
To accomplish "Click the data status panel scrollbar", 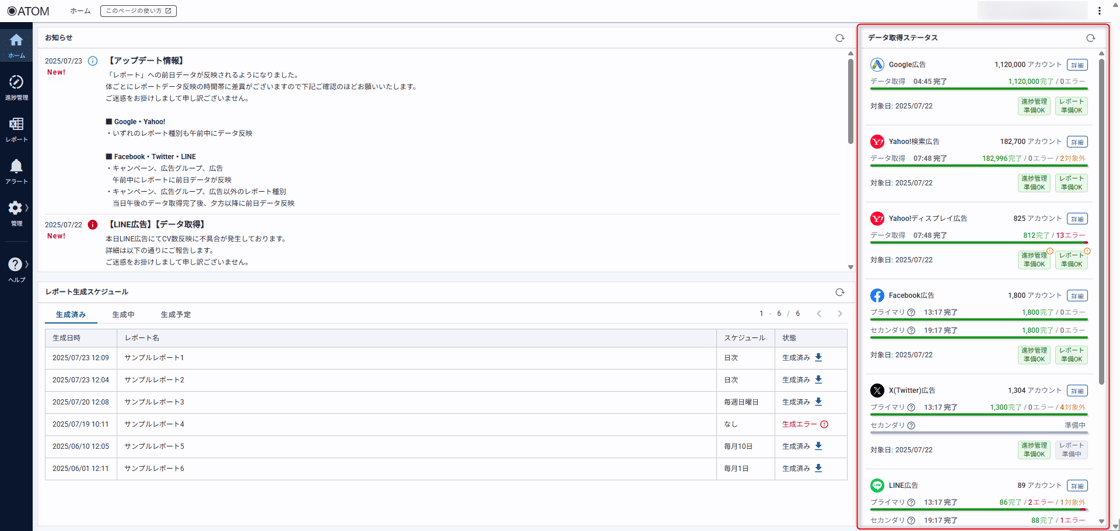I will click(1102, 220).
